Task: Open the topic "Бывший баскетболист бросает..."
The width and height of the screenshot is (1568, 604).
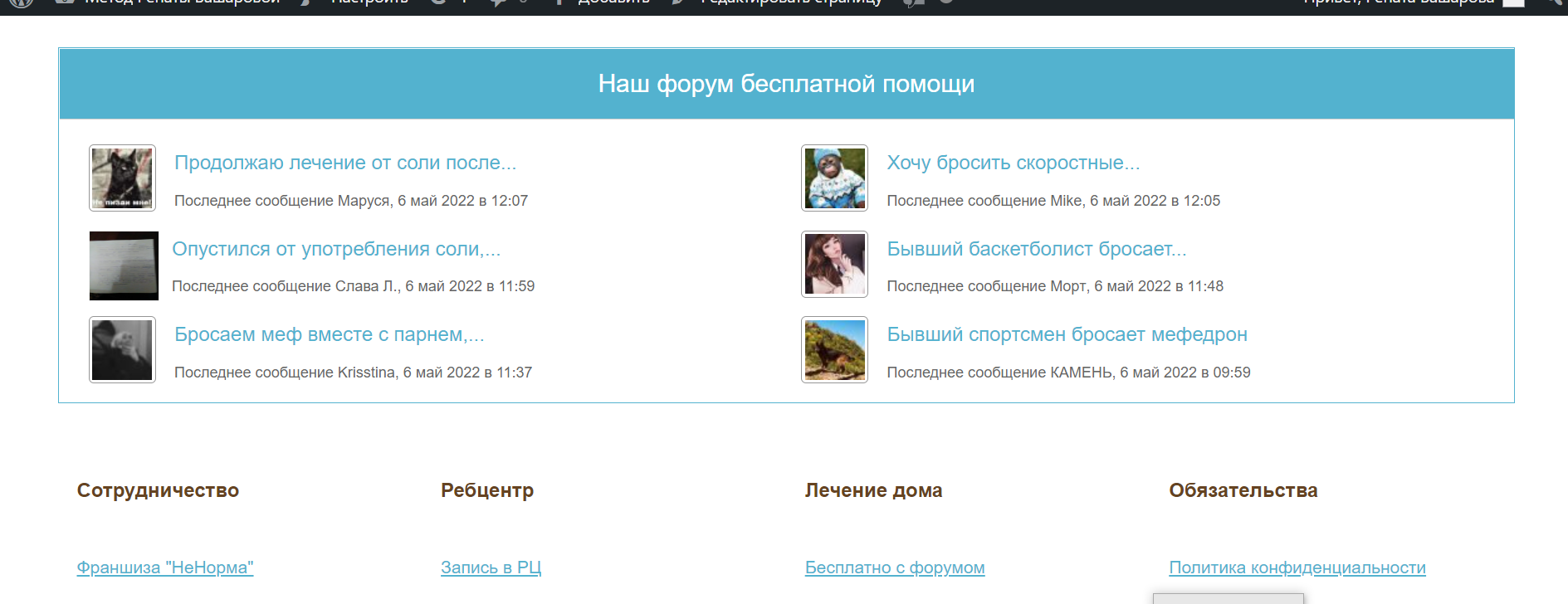Action: point(1037,249)
